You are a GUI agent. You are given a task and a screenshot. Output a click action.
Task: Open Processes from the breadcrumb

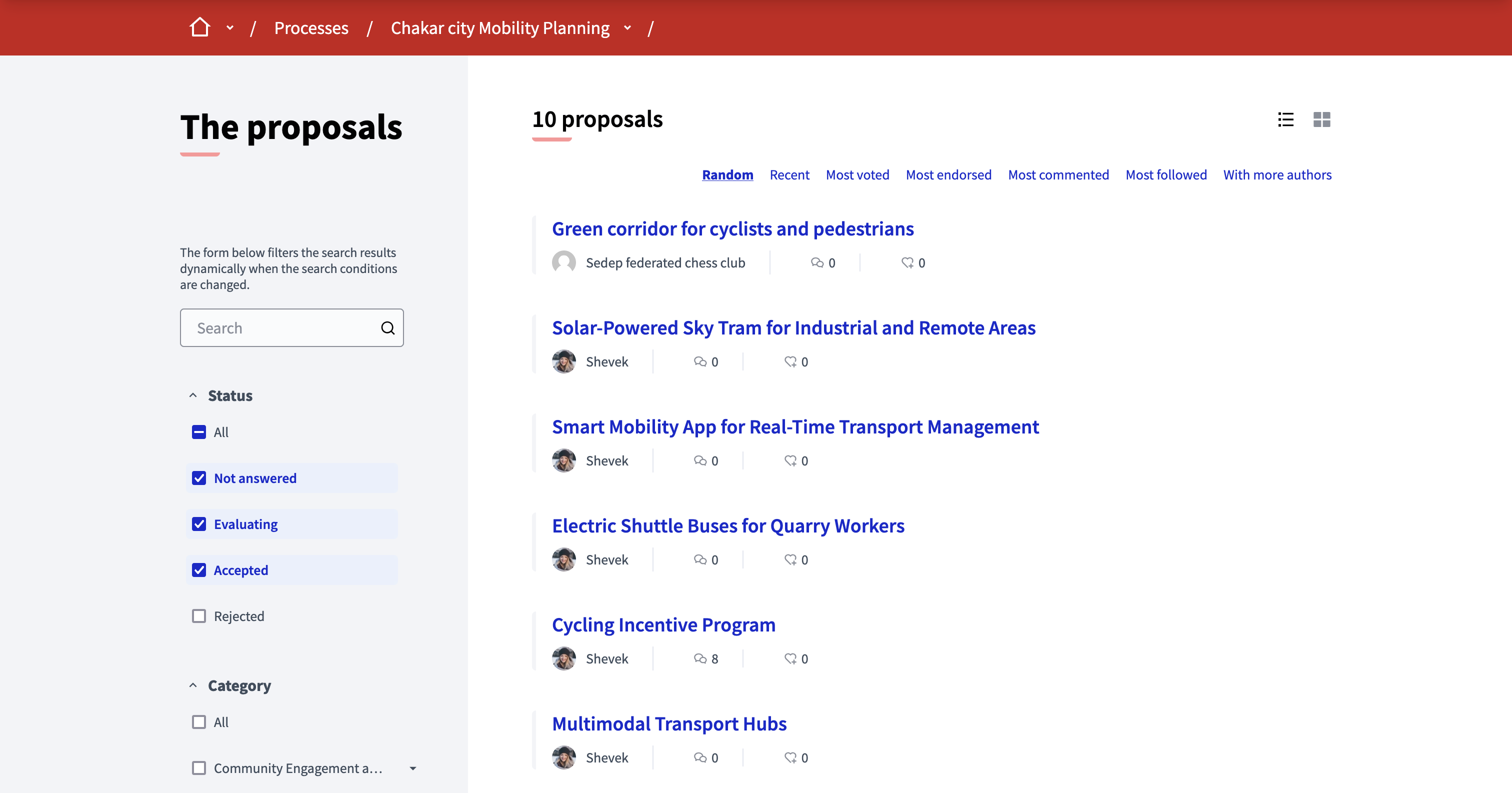tap(311, 27)
